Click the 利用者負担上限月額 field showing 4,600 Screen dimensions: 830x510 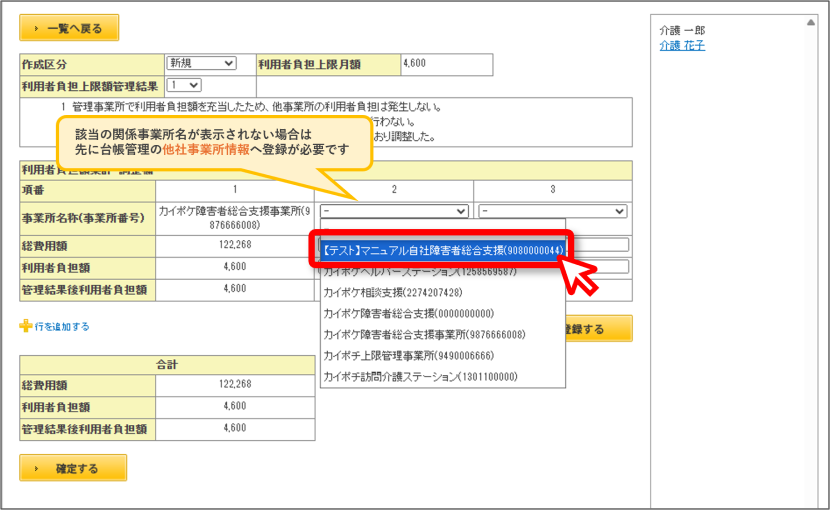pos(447,64)
